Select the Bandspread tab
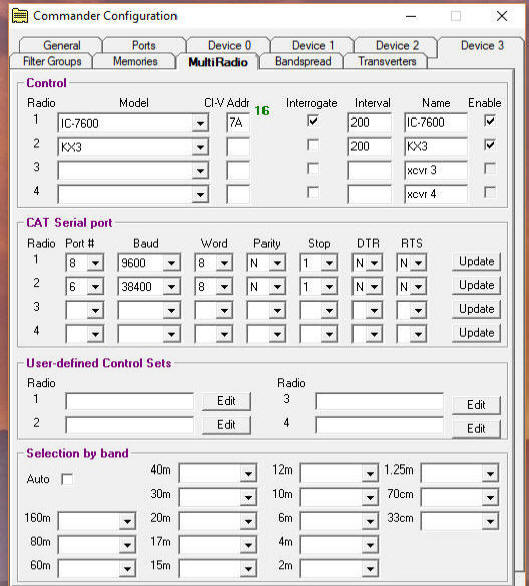The image size is (529, 586). tap(303, 61)
